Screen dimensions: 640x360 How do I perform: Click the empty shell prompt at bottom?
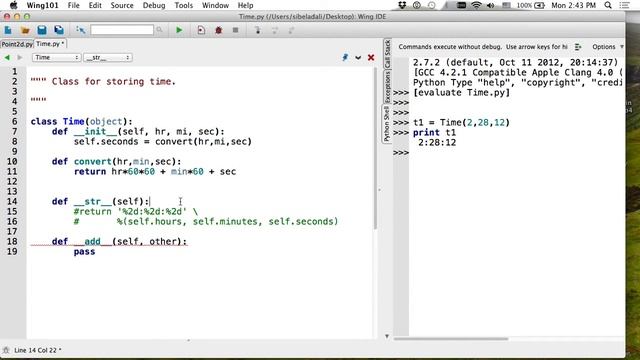pyautogui.click(x=401, y=153)
